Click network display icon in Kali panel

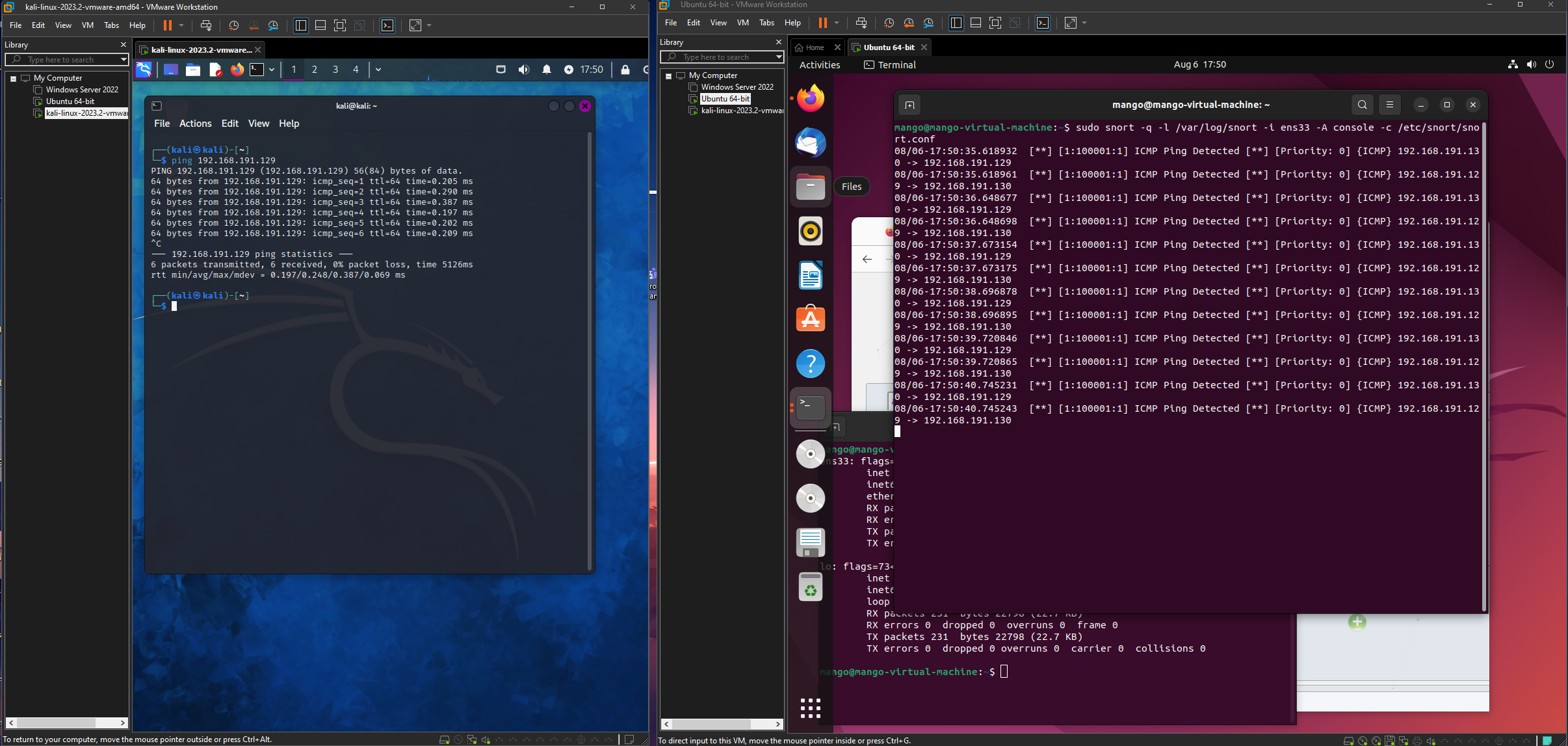501,70
